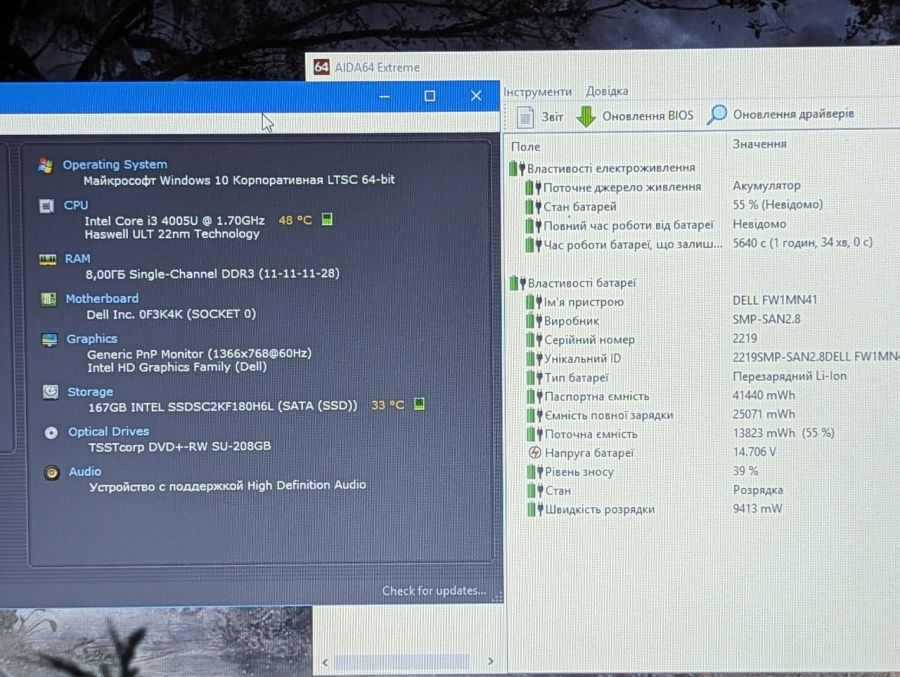Click the DELL FW1MN41 value

775,300
